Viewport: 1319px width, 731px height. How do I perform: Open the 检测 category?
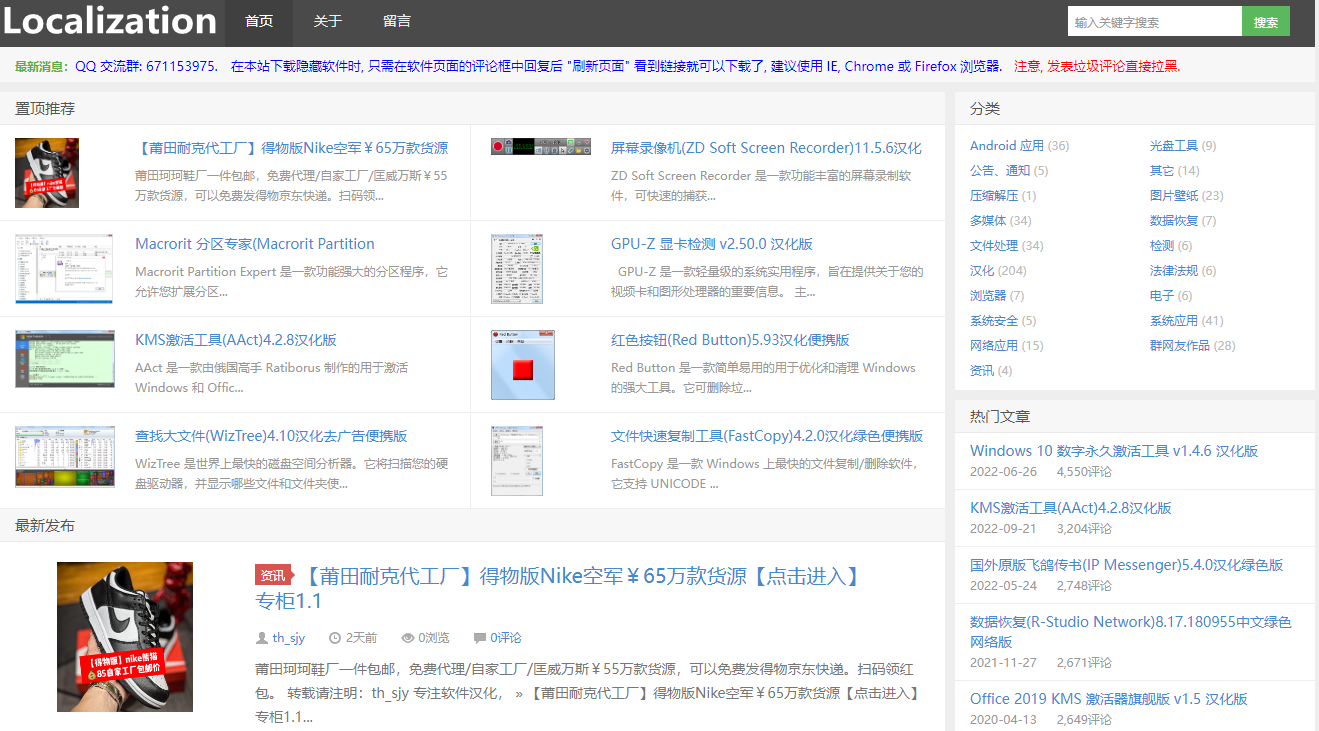(x=1162, y=246)
